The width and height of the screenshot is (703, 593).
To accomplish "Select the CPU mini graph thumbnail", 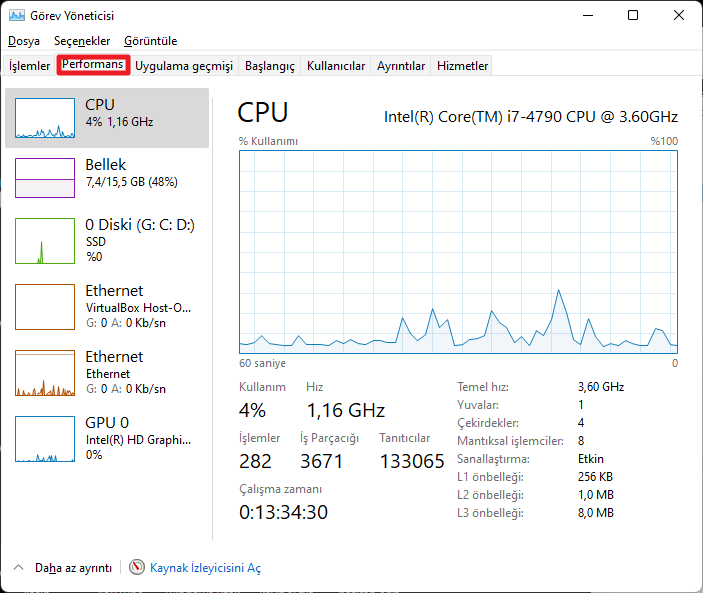I will click(x=45, y=119).
